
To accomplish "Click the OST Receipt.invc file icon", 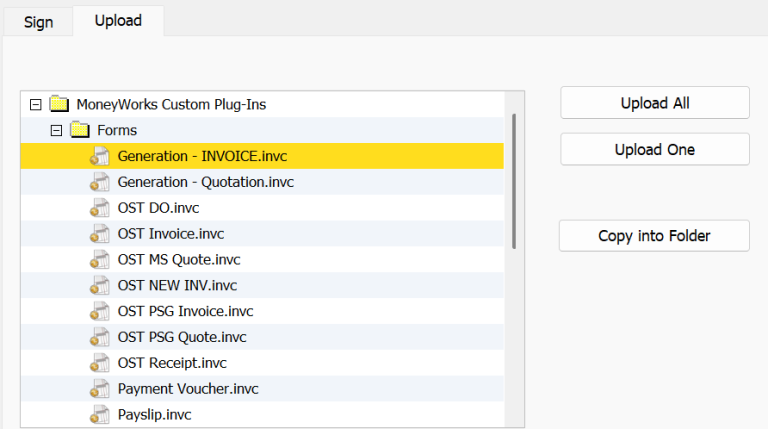I will 99,363.
